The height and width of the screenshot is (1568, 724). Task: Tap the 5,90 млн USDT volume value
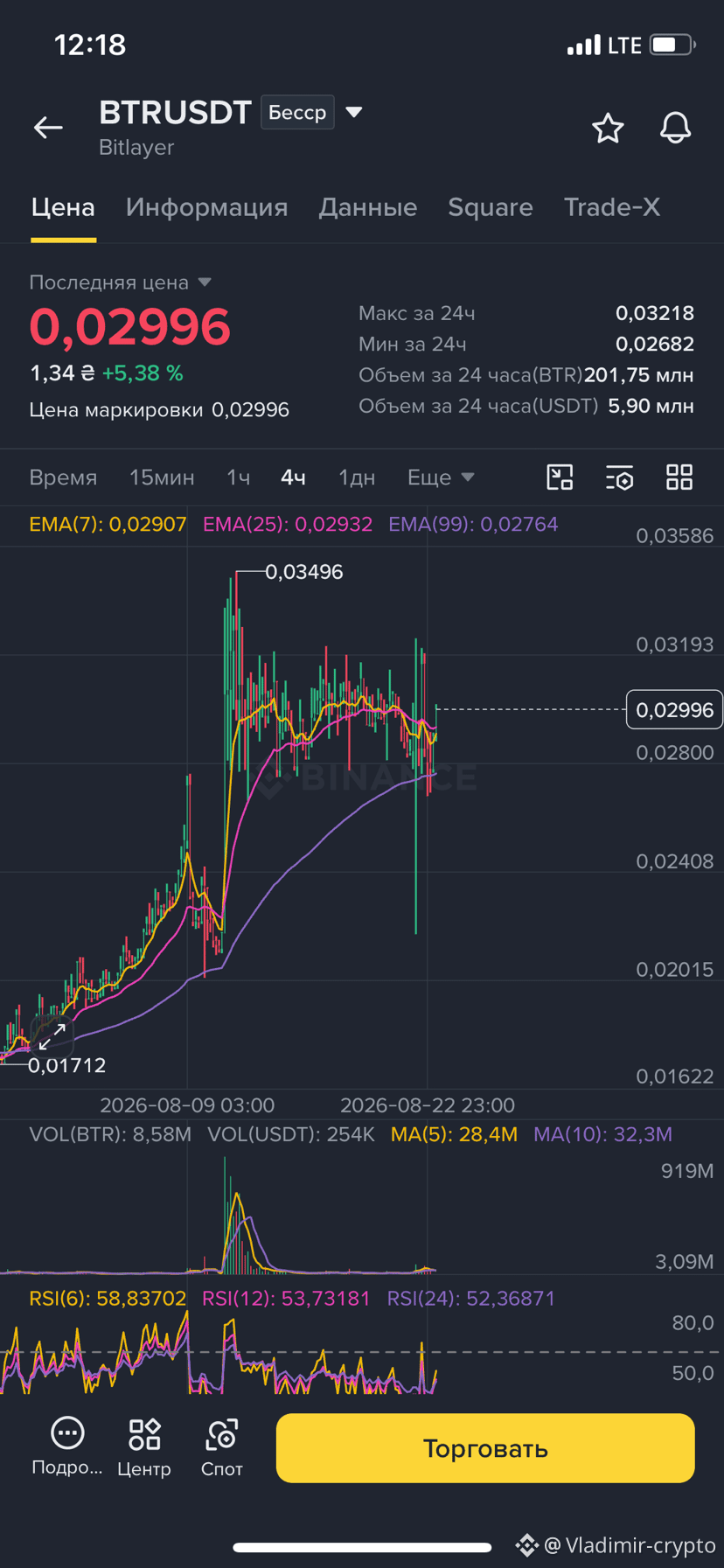[x=651, y=406]
